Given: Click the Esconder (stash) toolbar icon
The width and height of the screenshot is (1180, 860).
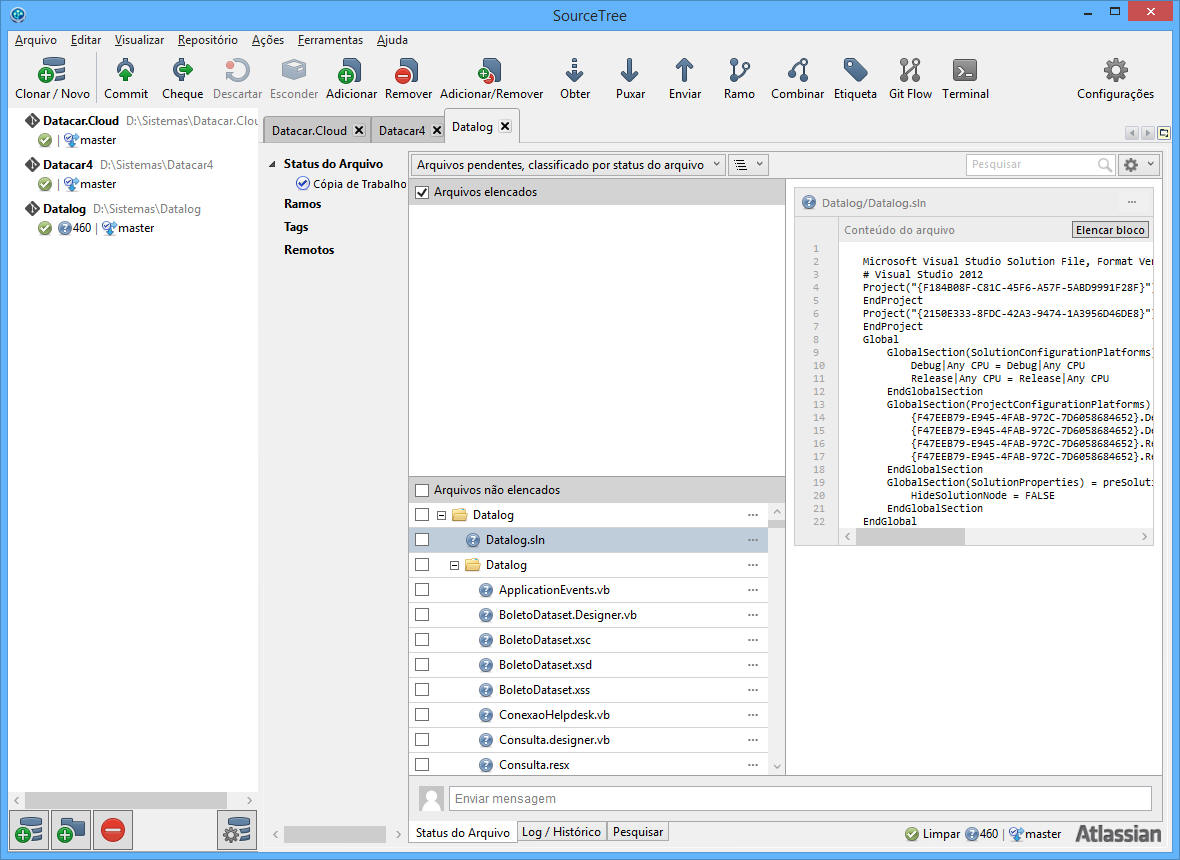Looking at the screenshot, I should click(x=293, y=71).
